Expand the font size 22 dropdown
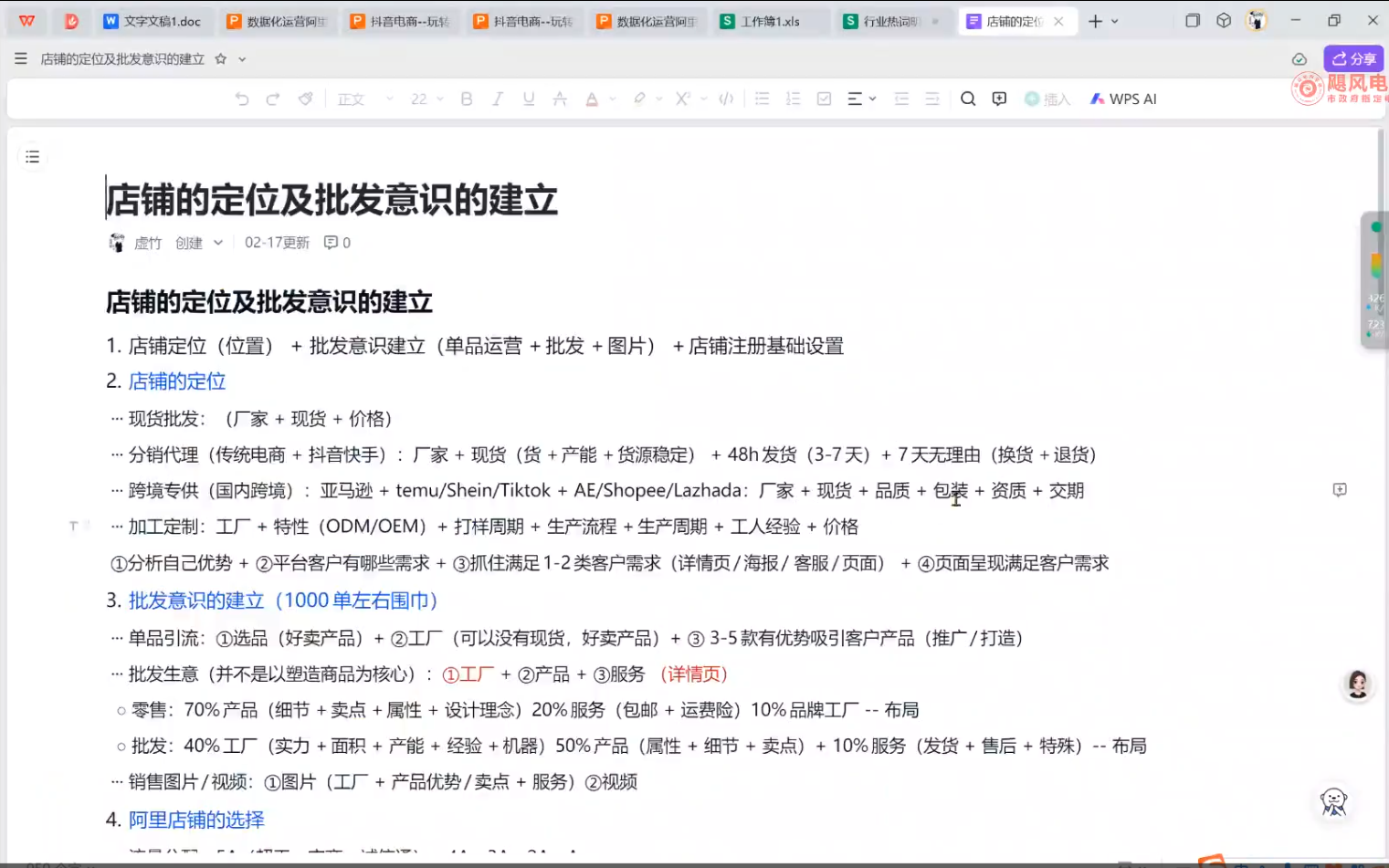The height and width of the screenshot is (868, 1389). (426, 99)
